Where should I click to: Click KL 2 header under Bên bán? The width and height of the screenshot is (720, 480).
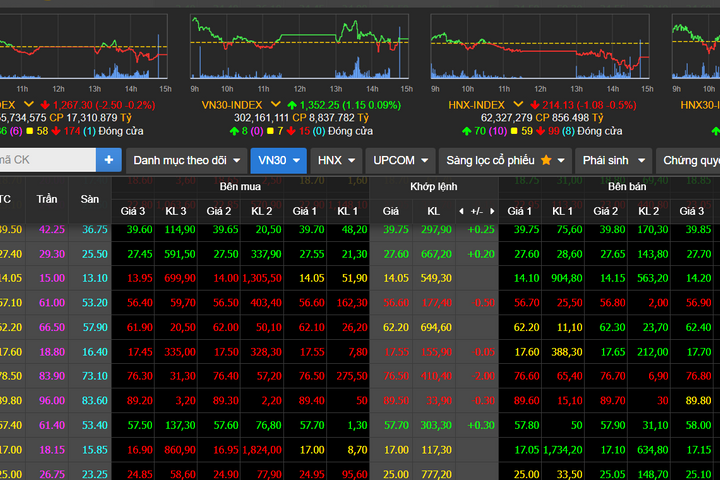pos(648,211)
